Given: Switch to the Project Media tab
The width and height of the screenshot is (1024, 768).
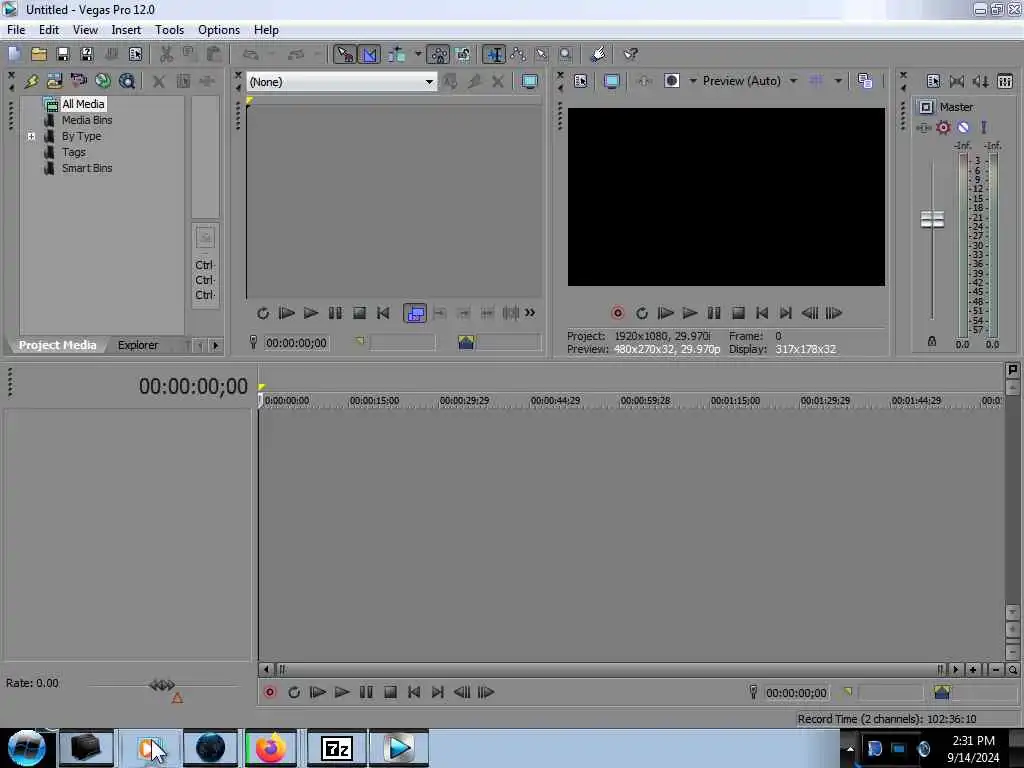Looking at the screenshot, I should pos(57,345).
